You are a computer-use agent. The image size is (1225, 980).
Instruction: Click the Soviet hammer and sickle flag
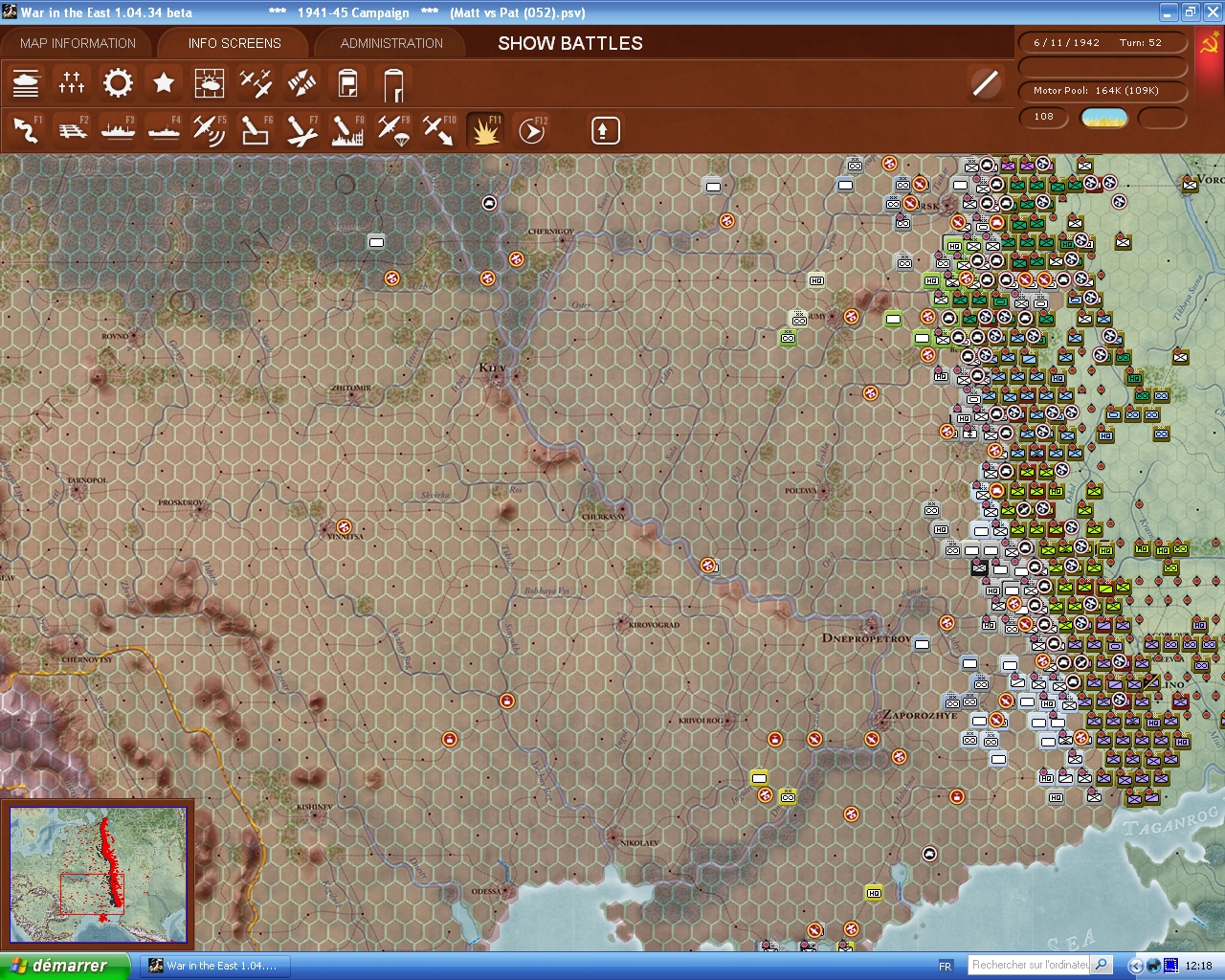1210,43
